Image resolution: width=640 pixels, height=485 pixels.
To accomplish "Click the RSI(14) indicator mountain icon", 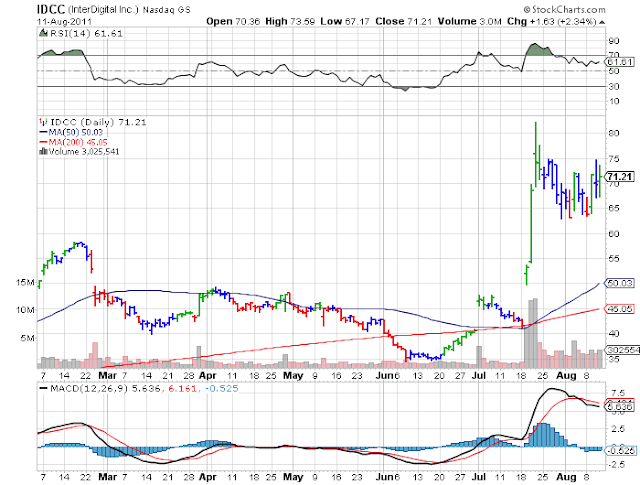I will pos(43,33).
